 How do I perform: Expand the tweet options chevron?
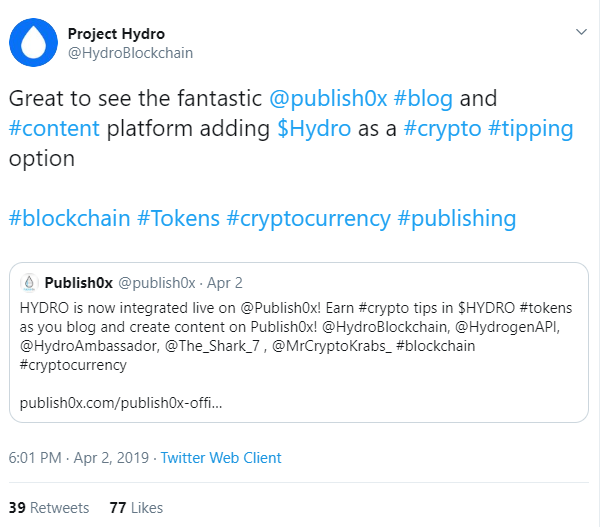coord(581,32)
